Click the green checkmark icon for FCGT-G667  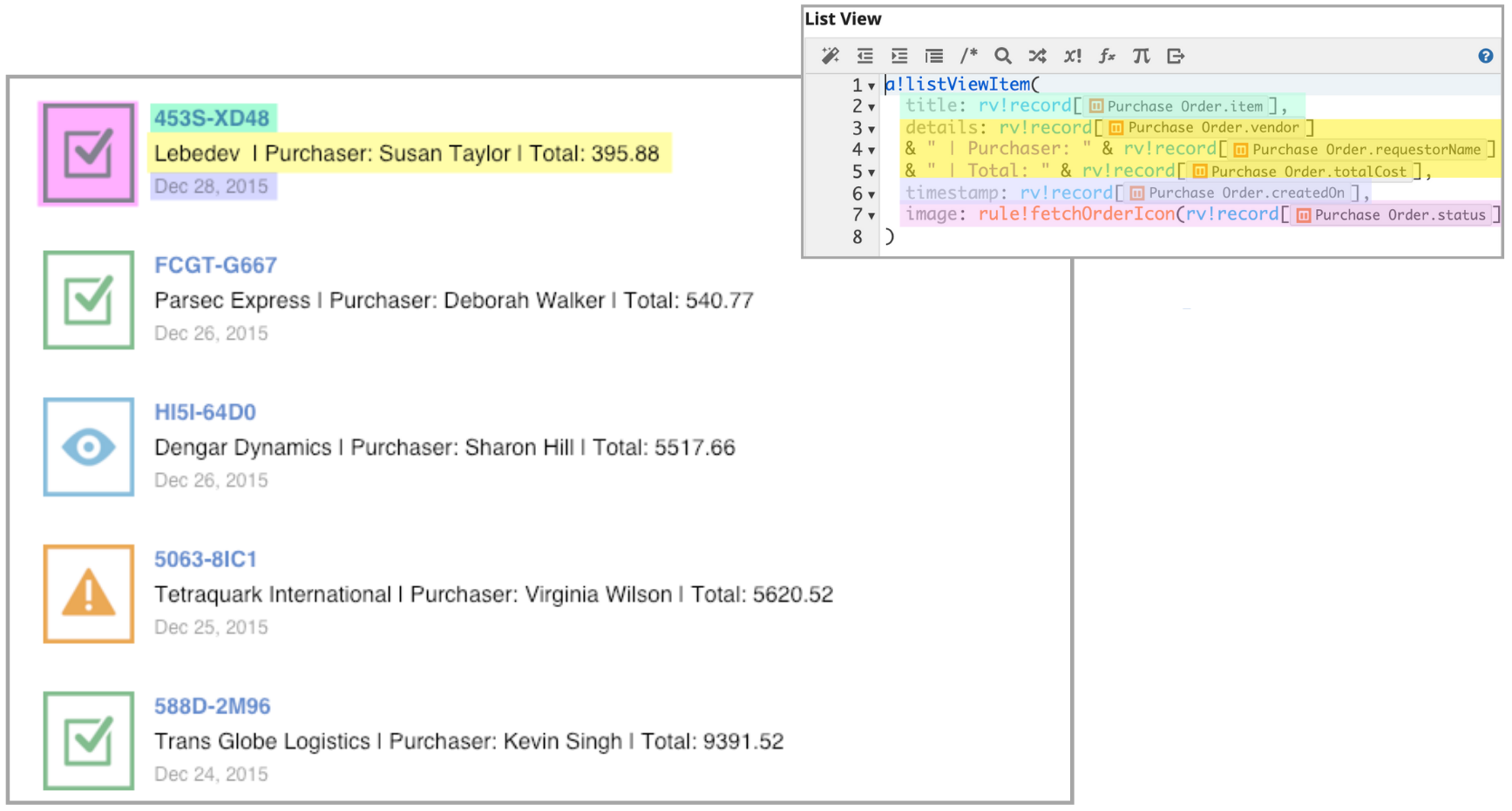click(89, 300)
